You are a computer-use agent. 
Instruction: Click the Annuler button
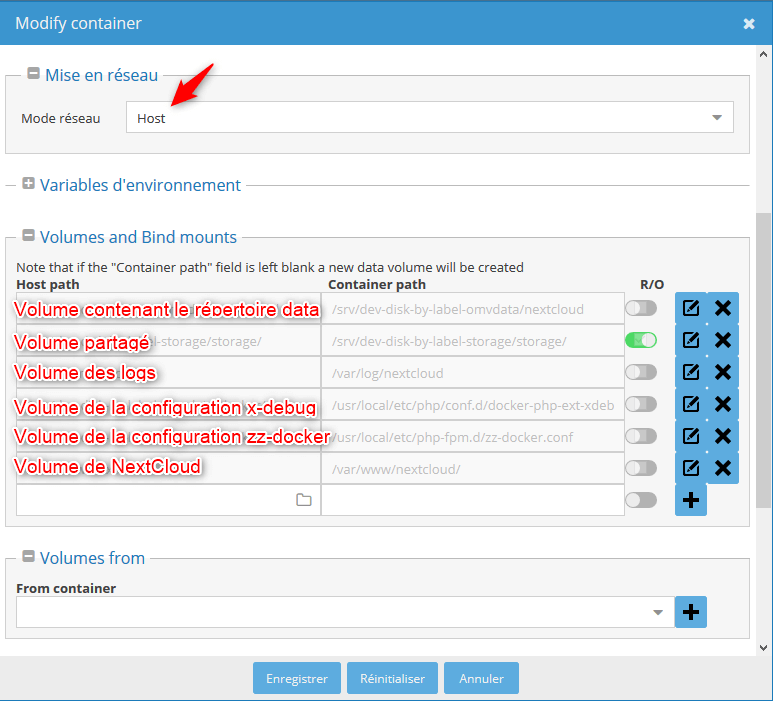click(481, 678)
